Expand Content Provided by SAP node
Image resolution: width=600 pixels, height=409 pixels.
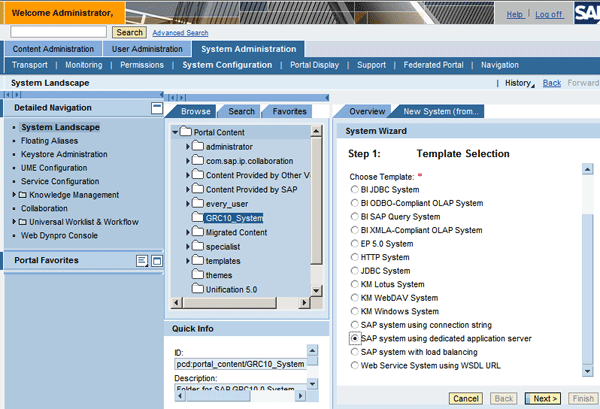click(188, 189)
